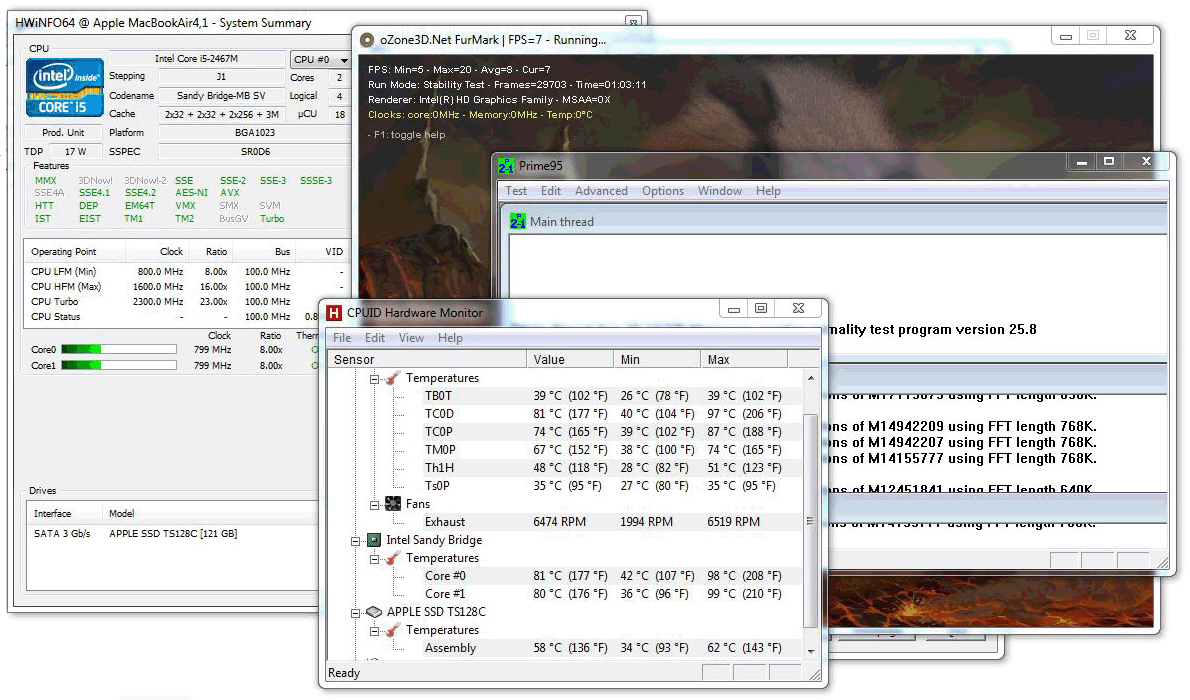Click the APPLE SSD TS128C [121 GB] drive entry
The width and height of the screenshot is (1190, 700).
click(x=173, y=534)
